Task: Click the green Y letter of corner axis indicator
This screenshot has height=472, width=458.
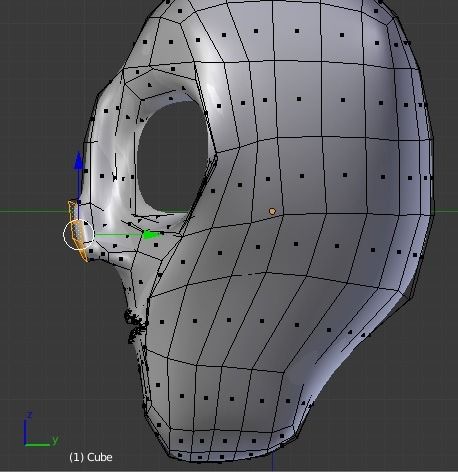Action: click(55, 440)
